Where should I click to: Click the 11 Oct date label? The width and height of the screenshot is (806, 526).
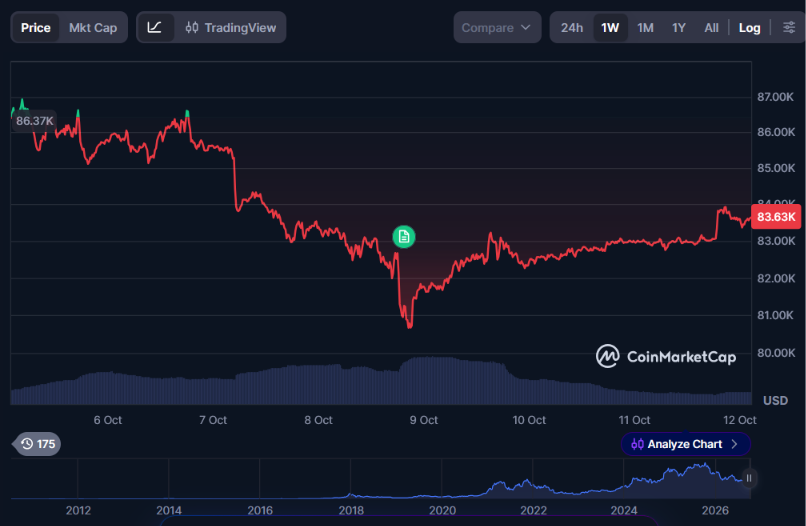(634, 420)
